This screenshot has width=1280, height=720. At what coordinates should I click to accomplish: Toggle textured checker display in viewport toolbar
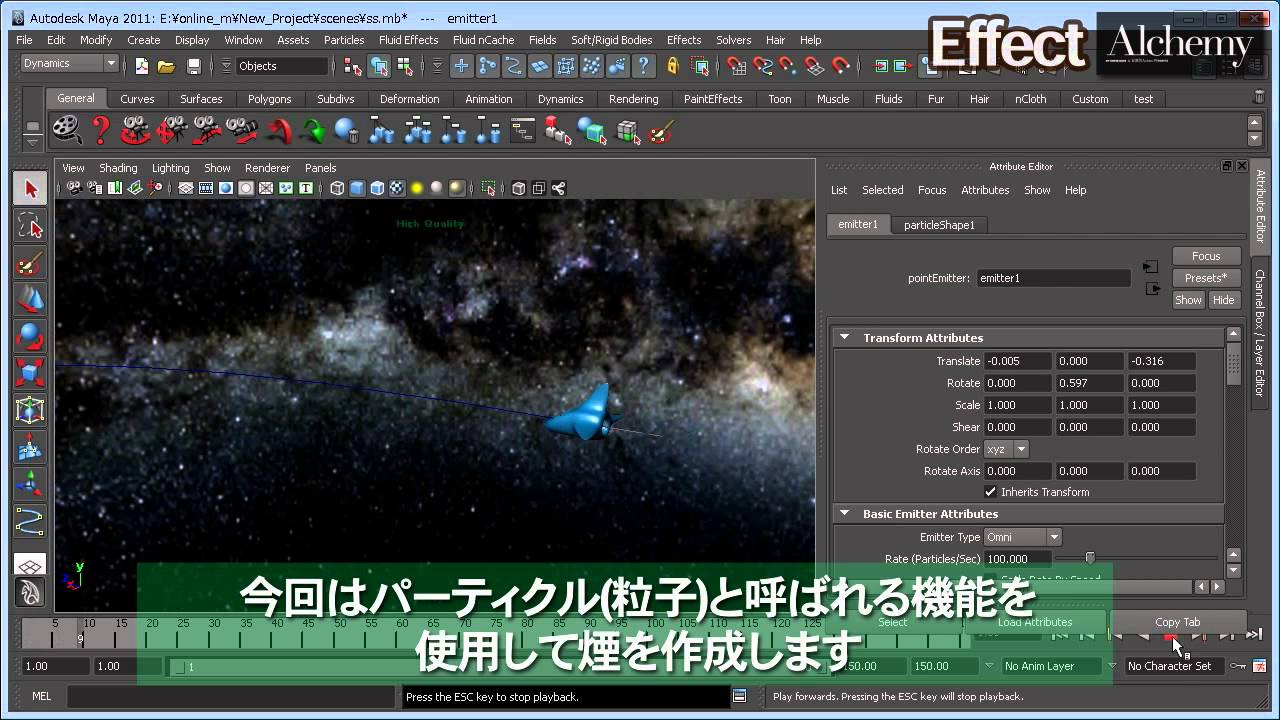point(397,188)
